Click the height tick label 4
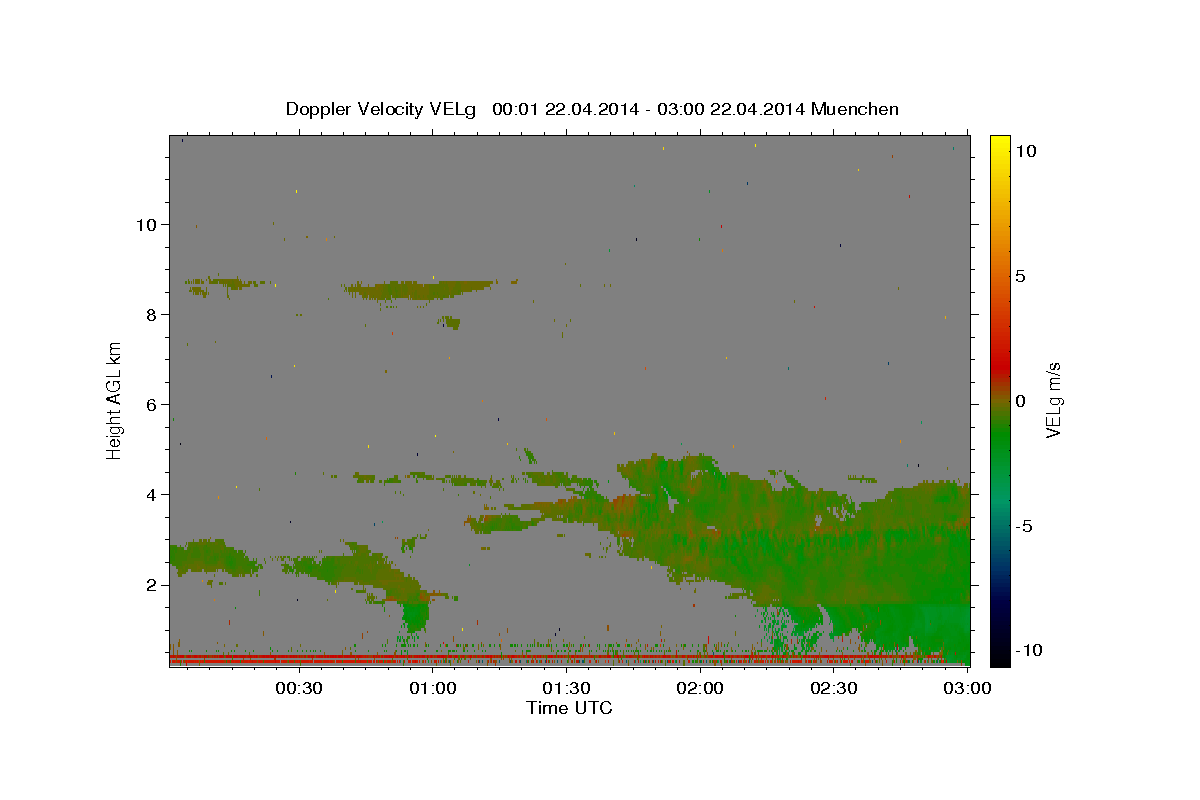 [150, 494]
